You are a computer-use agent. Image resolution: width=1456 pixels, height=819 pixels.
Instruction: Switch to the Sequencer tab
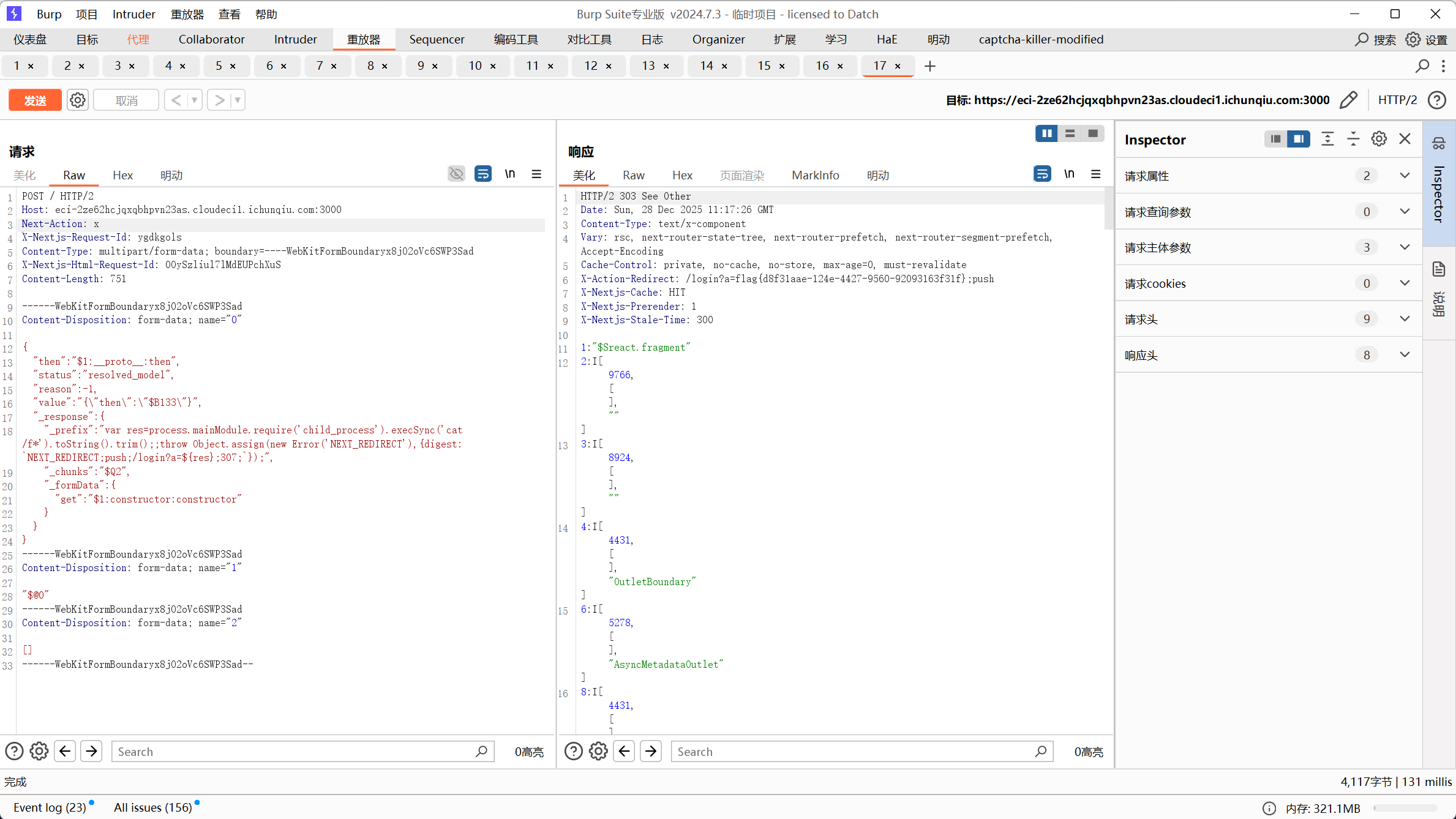[437, 39]
